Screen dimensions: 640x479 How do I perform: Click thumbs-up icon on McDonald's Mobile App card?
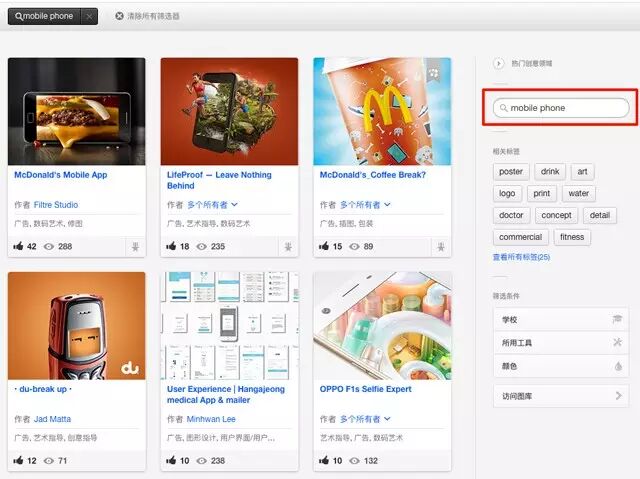tap(18, 246)
